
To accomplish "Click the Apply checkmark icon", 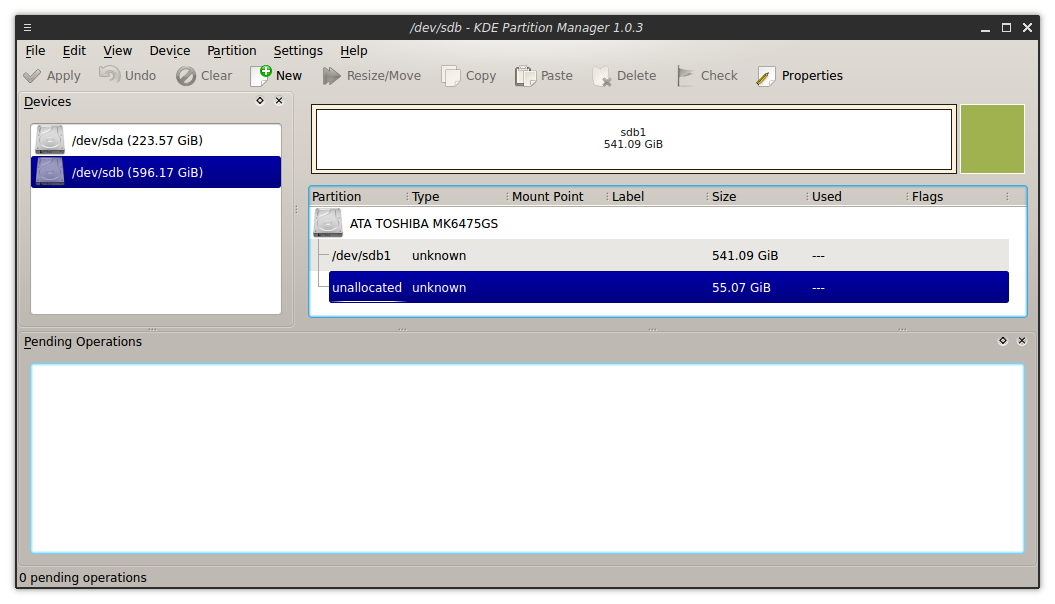I will (32, 76).
